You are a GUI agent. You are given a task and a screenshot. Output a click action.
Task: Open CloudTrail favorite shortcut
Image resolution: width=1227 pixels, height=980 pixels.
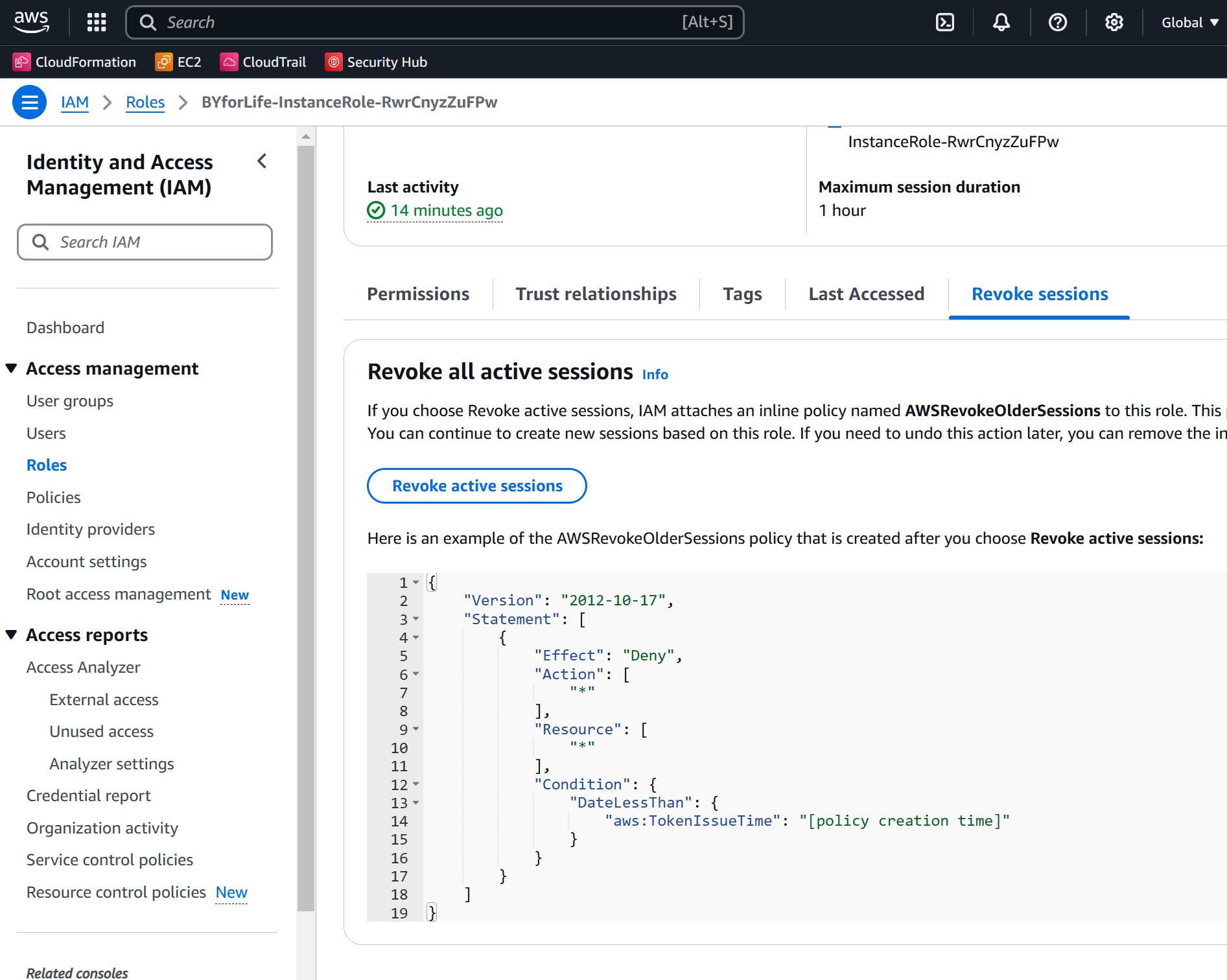tap(263, 62)
